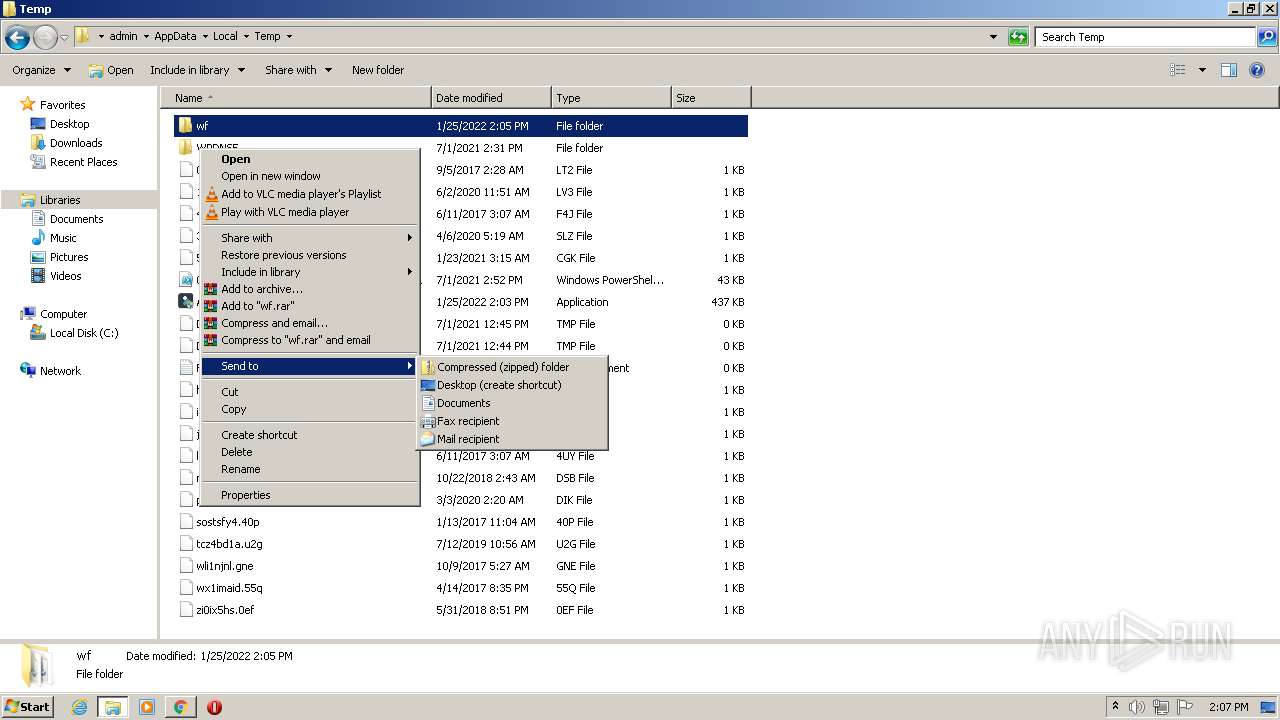Screen dimensions: 1280x720
Task: Open the media player taskbar icon
Action: (147, 707)
